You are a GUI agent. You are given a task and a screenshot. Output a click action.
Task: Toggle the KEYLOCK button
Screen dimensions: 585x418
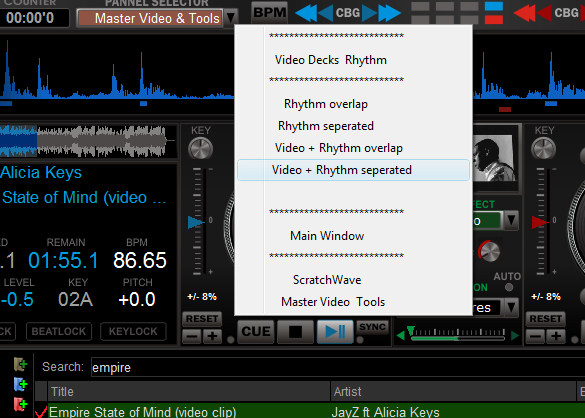[133, 331]
